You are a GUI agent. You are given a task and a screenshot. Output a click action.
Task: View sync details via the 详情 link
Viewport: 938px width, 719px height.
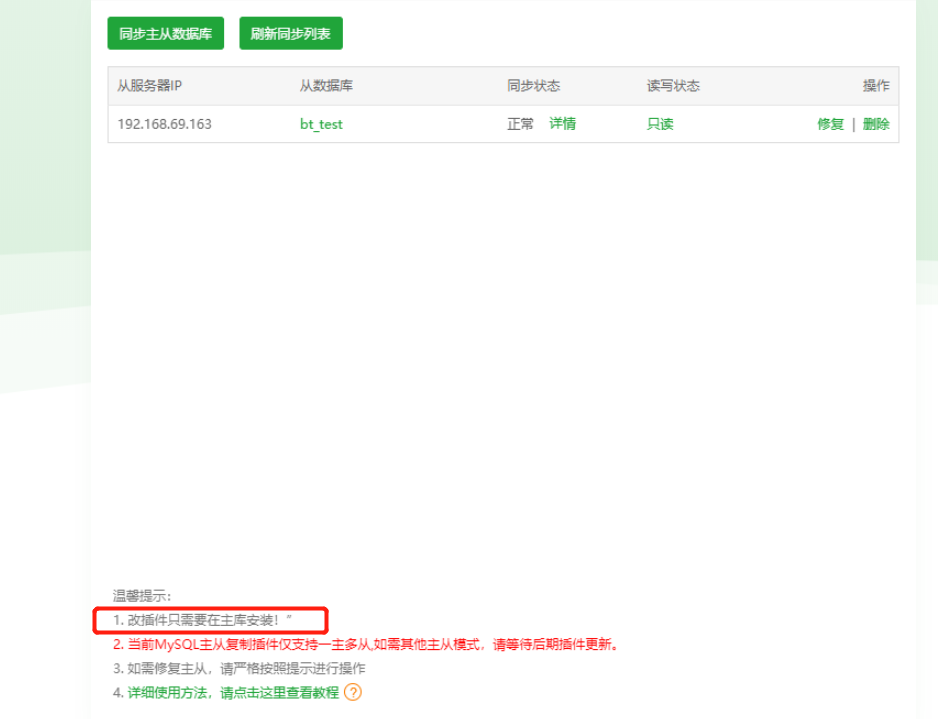pos(563,124)
